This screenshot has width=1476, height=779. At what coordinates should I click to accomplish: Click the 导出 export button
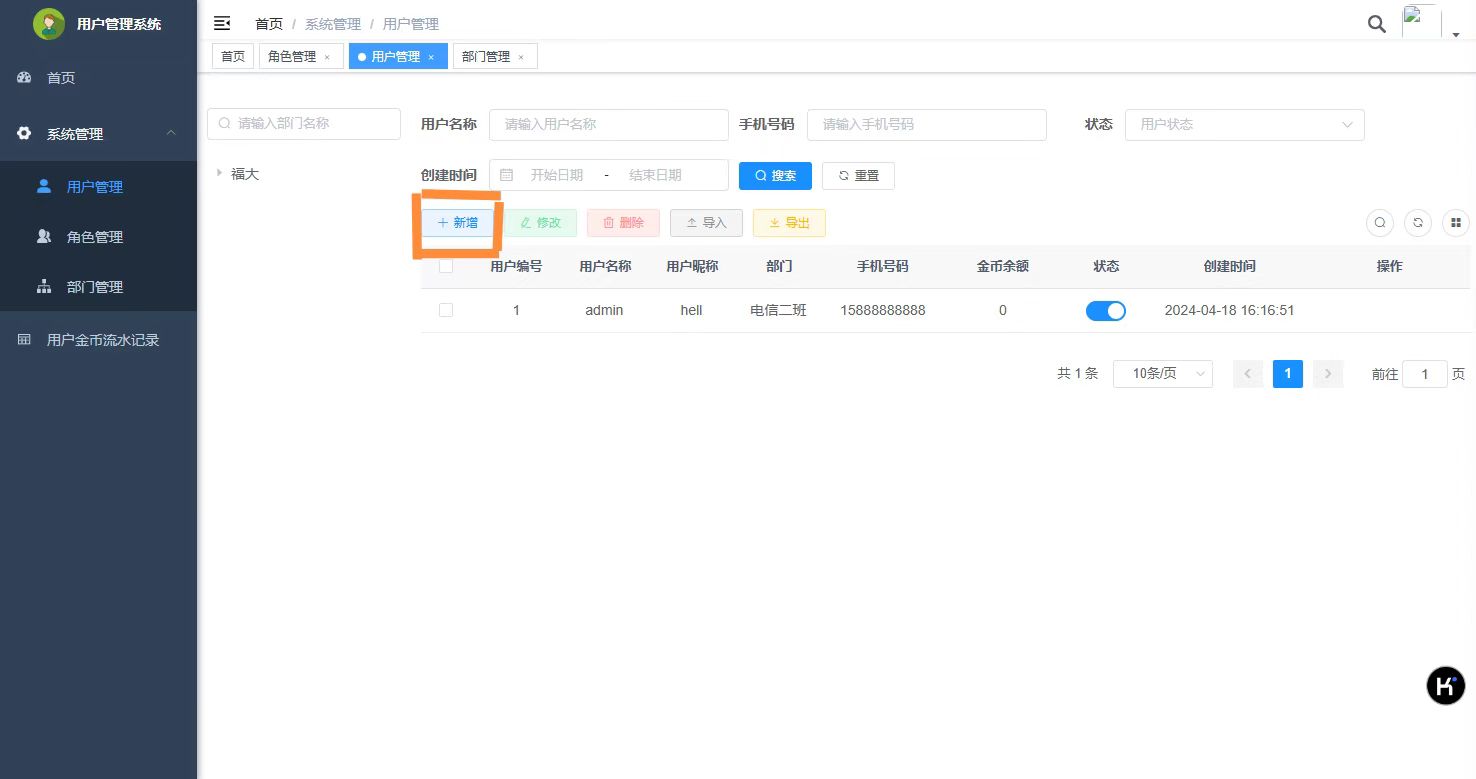tap(789, 223)
